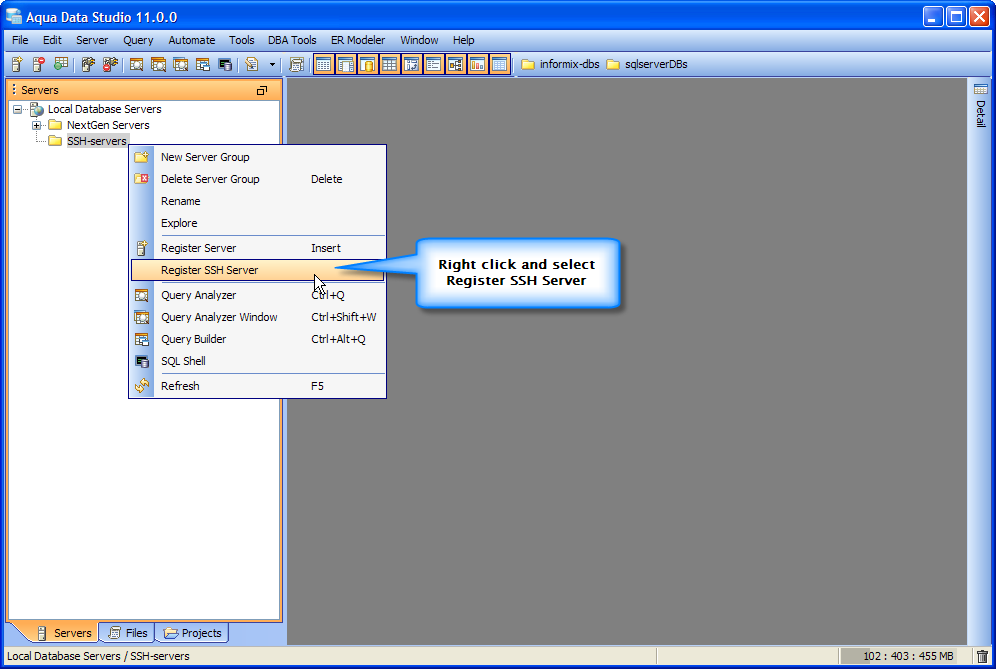The height and width of the screenshot is (669, 996).
Task: Click the trash can garbage collect icon
Action: click(x=982, y=656)
